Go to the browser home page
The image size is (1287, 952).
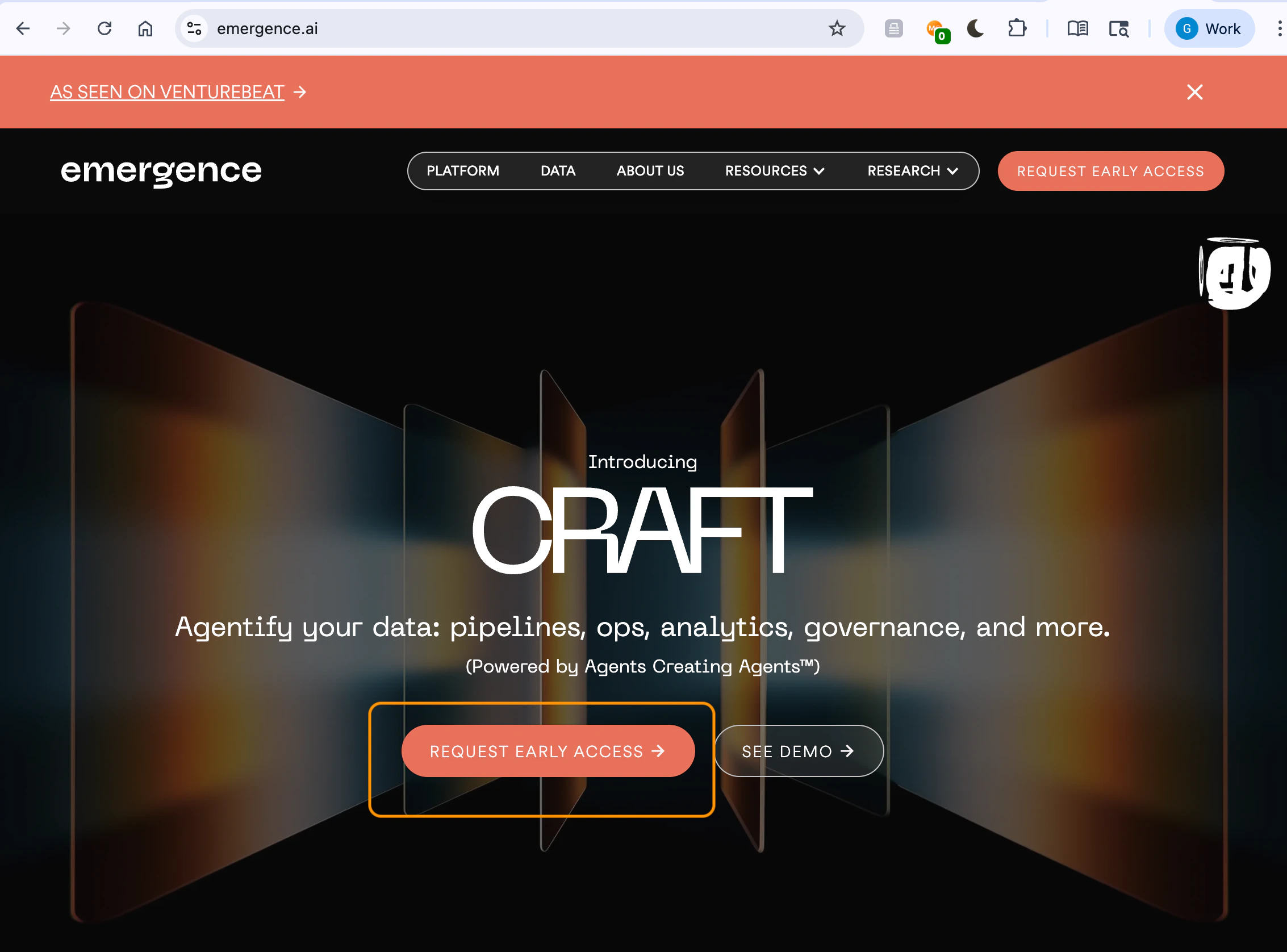(x=145, y=28)
